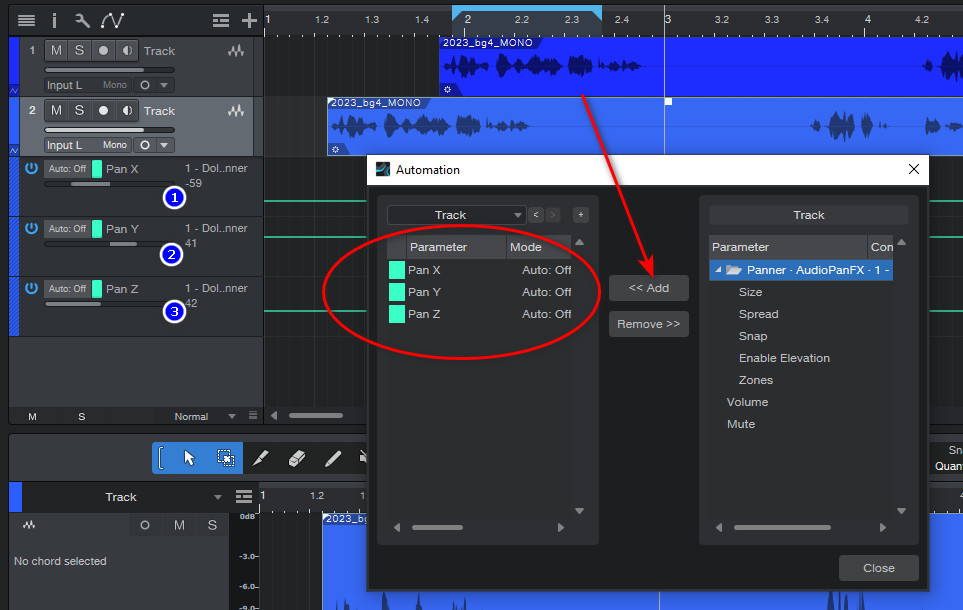Select Volume parameter in list
This screenshot has height=610, width=963.
[747, 402]
